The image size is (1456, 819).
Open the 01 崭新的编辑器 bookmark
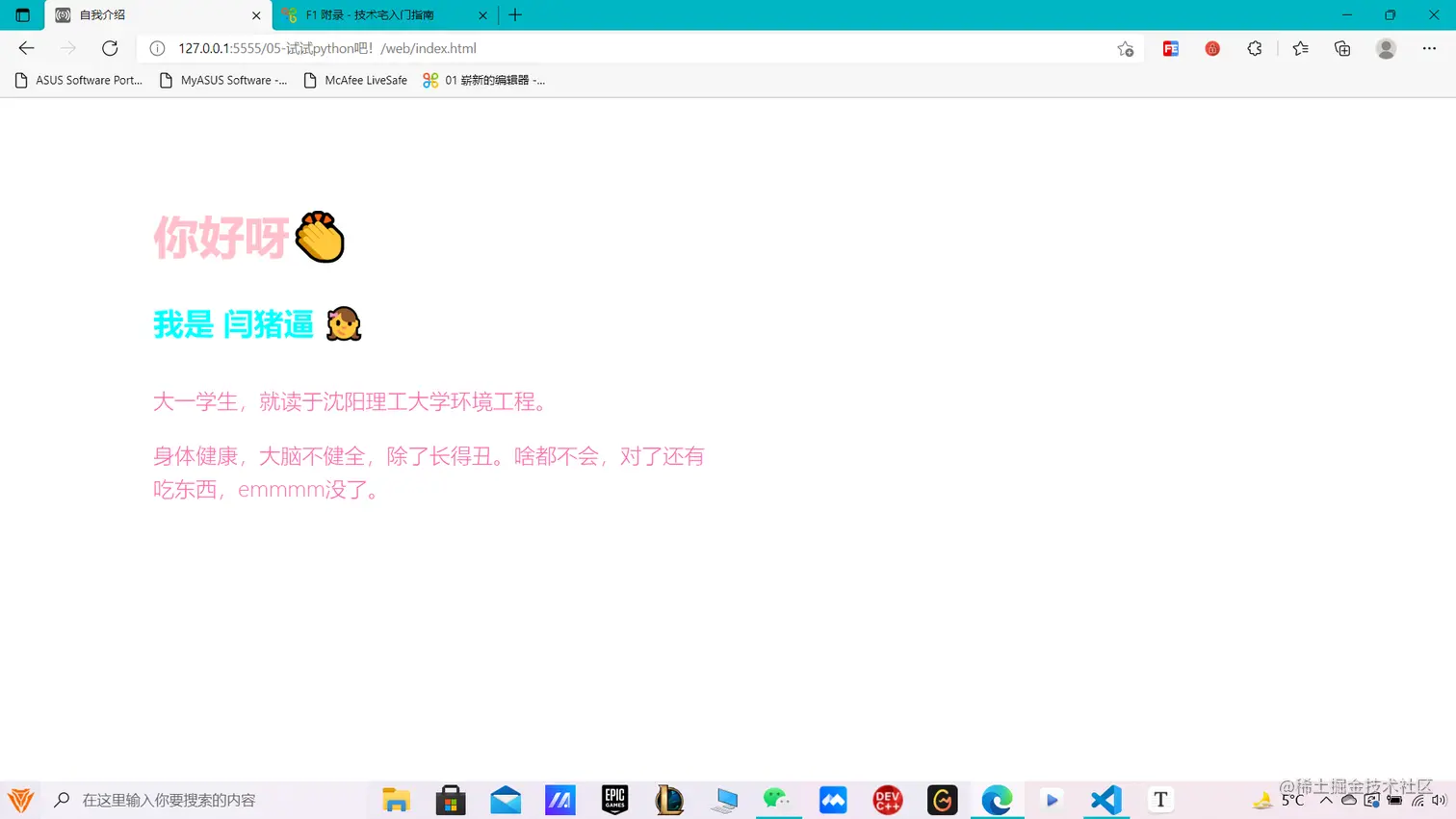point(483,81)
